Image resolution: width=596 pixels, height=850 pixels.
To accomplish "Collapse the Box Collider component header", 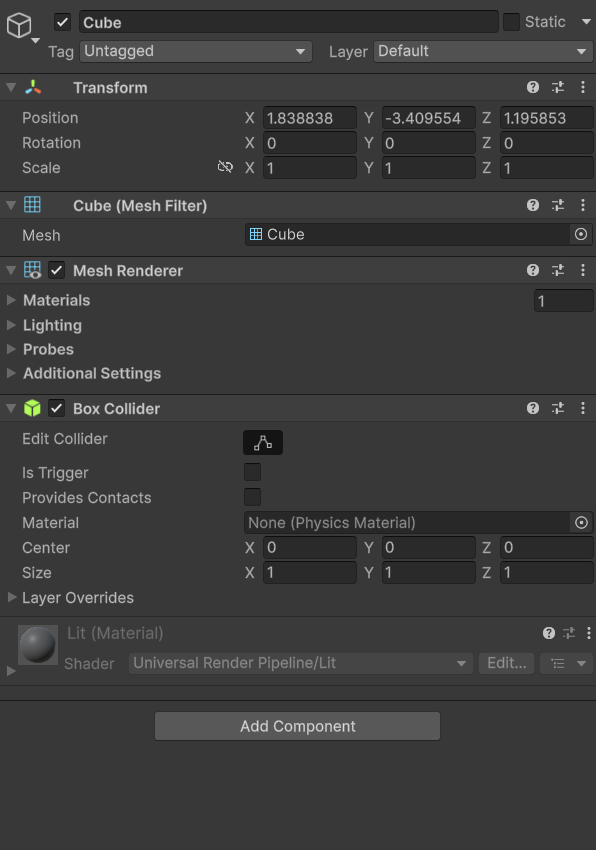I will [x=11, y=408].
